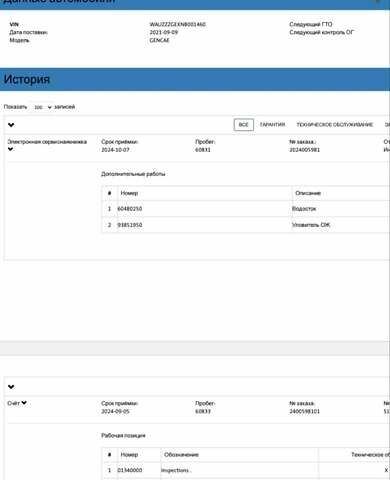Open the ТЕХНИЧЕСКОЕ ОБСЛУЖИВАНИЕ filter tab
Viewport: 390px width, 480px height.
pos(335,125)
